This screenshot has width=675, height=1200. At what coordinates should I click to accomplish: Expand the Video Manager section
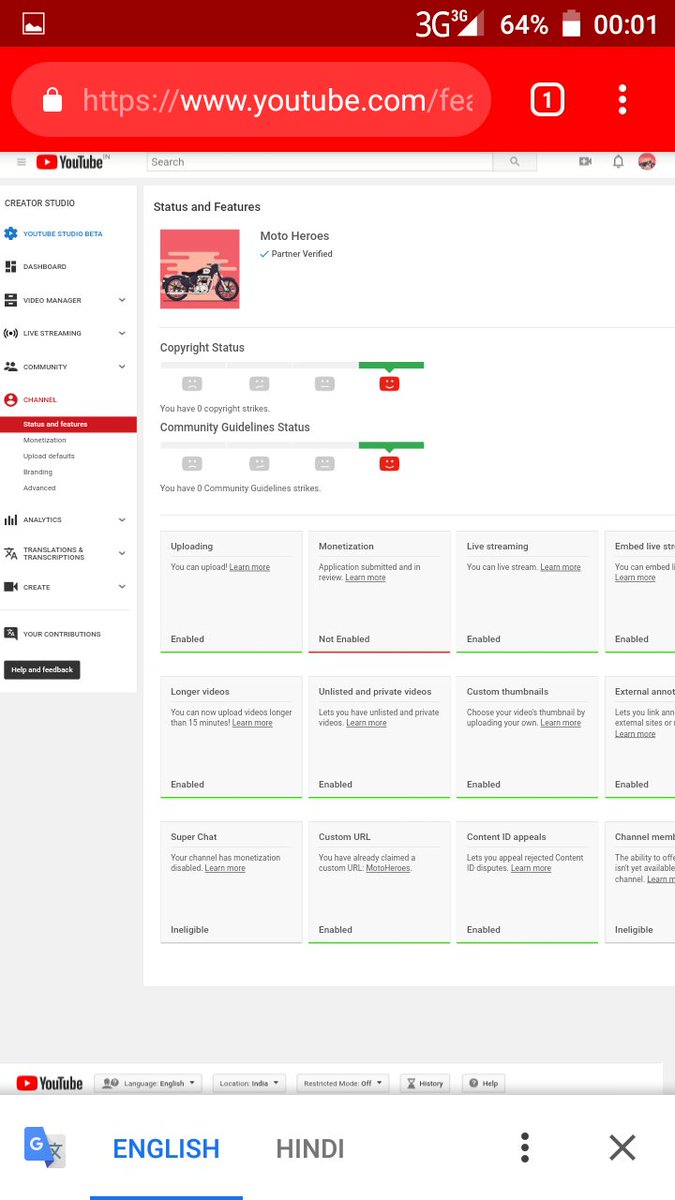coord(122,300)
